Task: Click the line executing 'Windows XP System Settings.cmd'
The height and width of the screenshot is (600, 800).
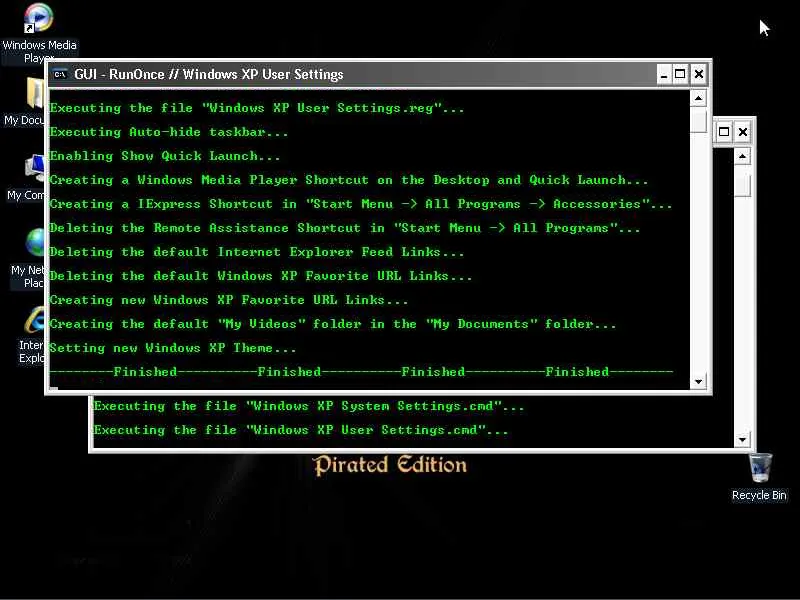Action: point(309,407)
